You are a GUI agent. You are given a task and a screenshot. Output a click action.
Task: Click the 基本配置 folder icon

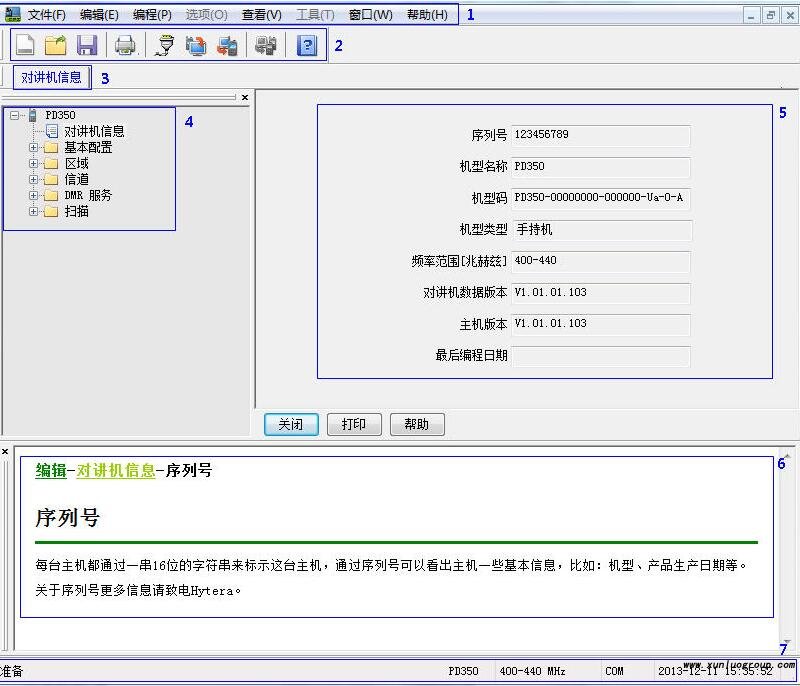[x=51, y=148]
